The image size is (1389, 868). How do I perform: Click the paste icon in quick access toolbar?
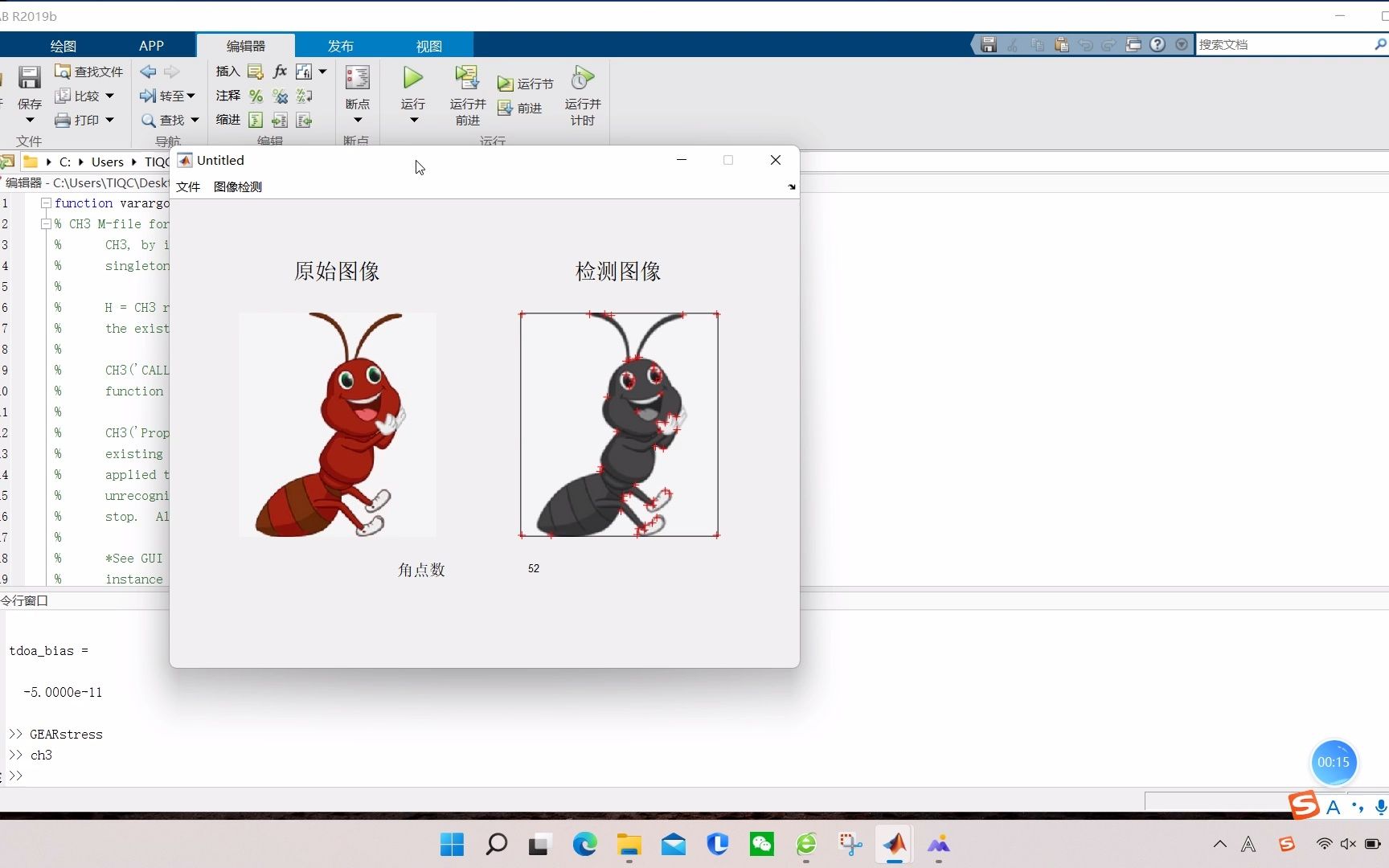coord(1061,44)
